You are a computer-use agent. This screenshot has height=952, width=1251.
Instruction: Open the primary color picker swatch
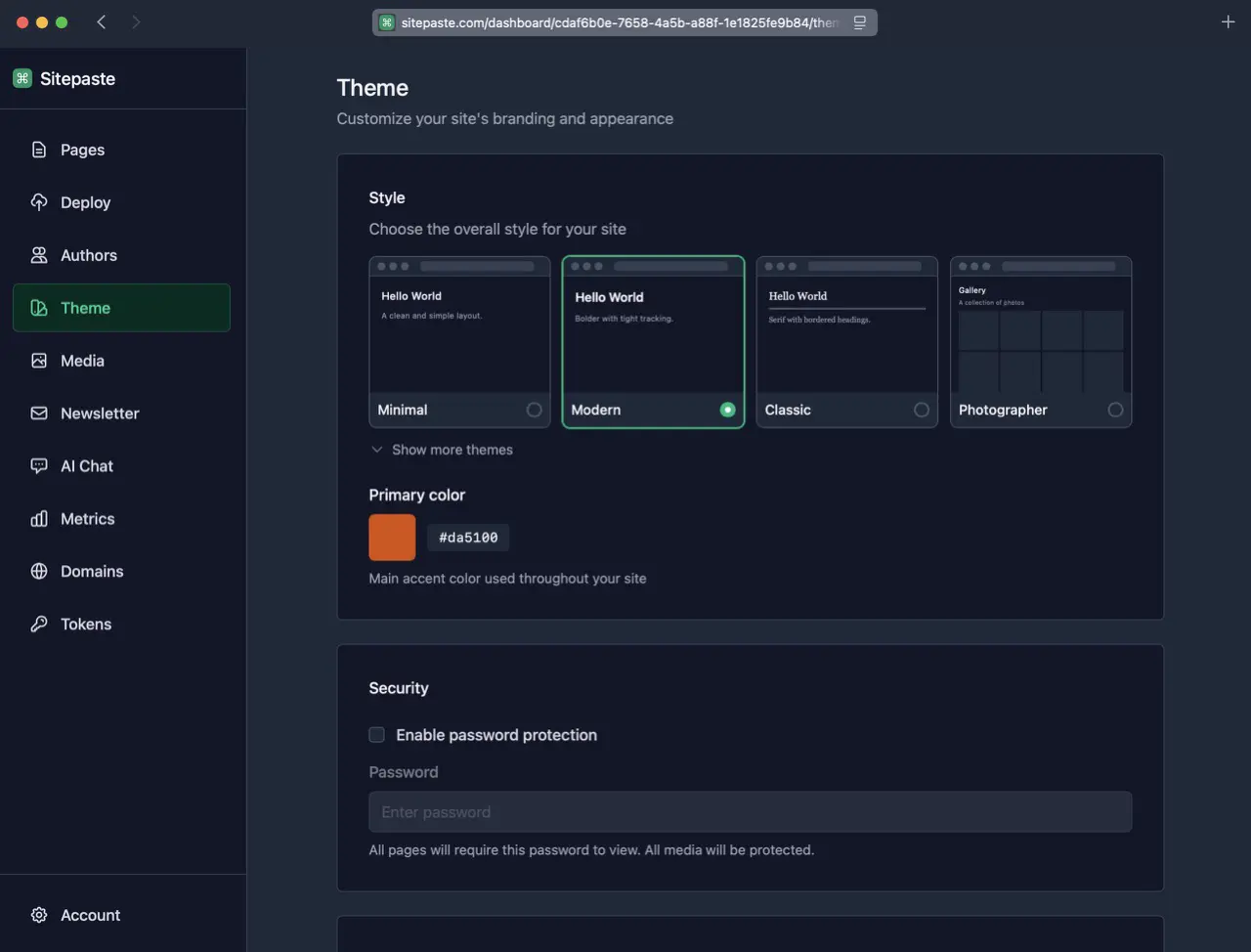(x=392, y=538)
